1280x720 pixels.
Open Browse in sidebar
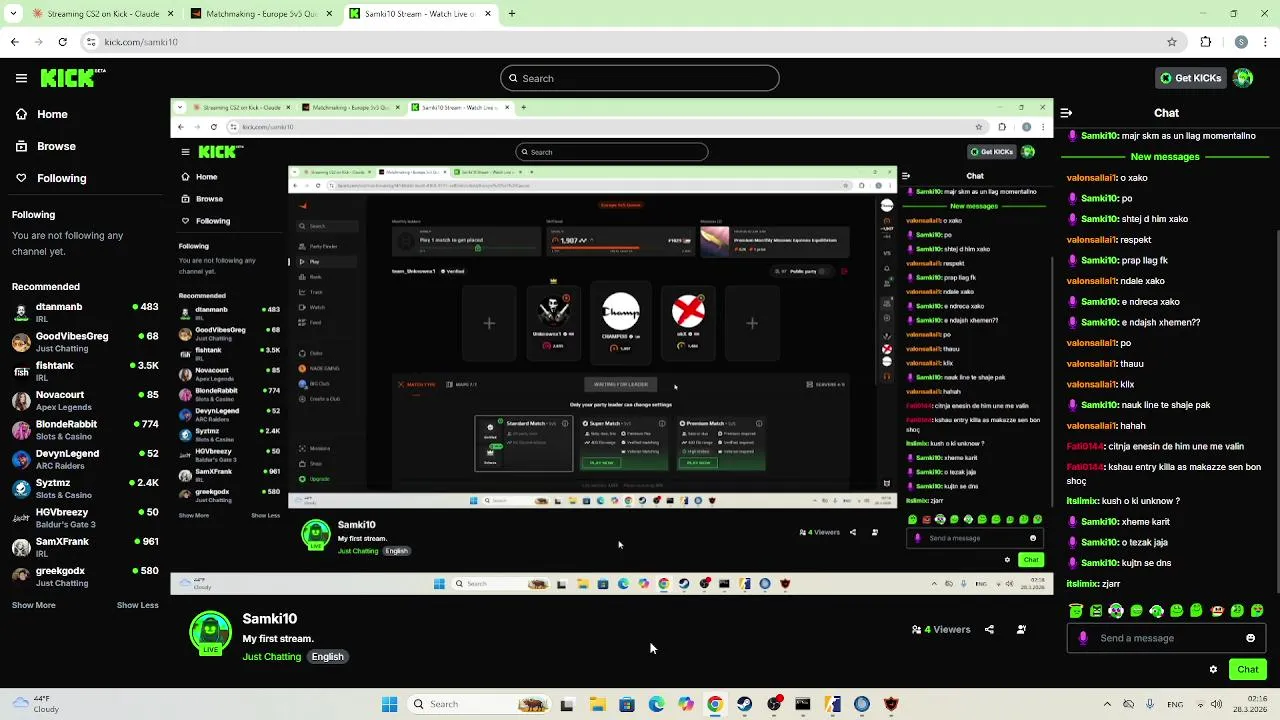click(45, 146)
